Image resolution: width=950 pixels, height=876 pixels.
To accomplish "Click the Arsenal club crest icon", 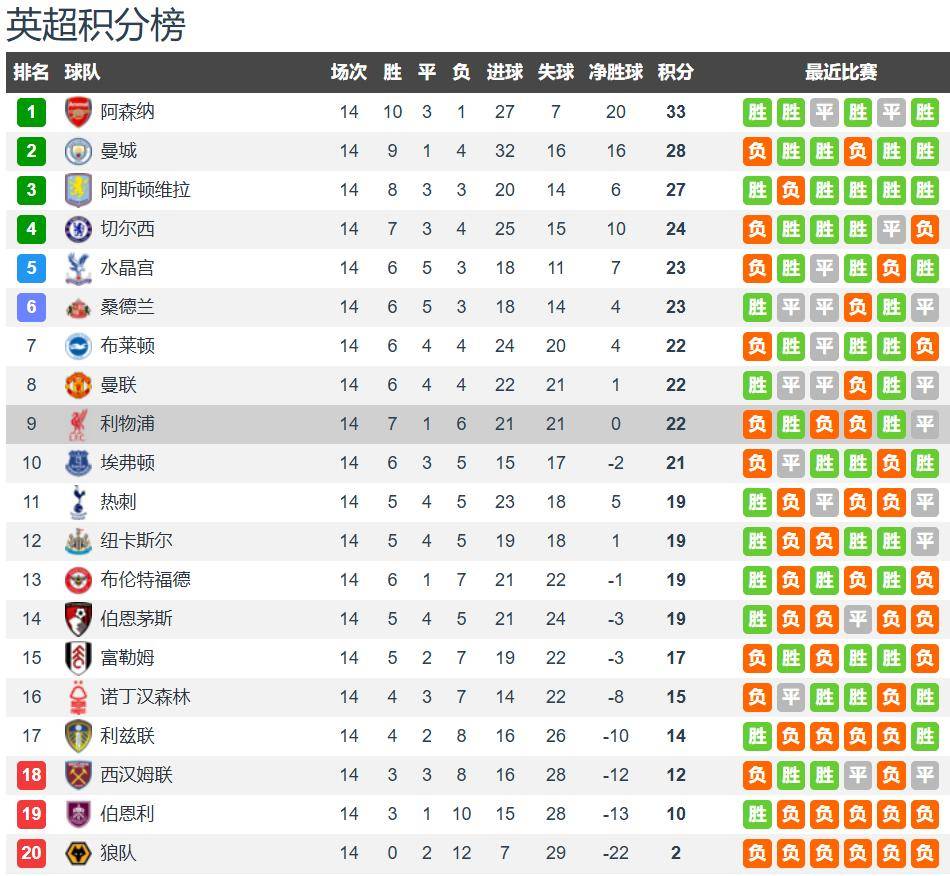I will [78, 112].
